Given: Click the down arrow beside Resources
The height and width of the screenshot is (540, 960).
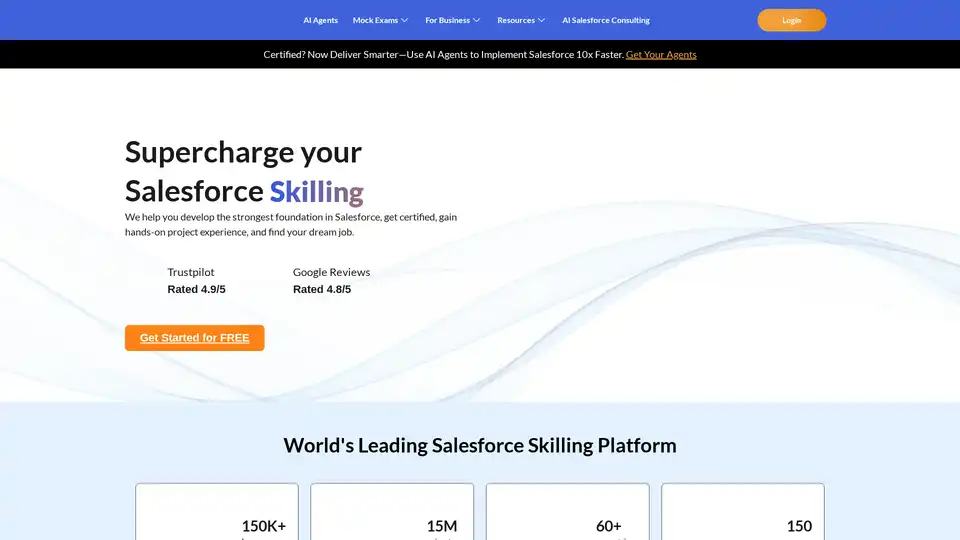Looking at the screenshot, I should (x=541, y=20).
